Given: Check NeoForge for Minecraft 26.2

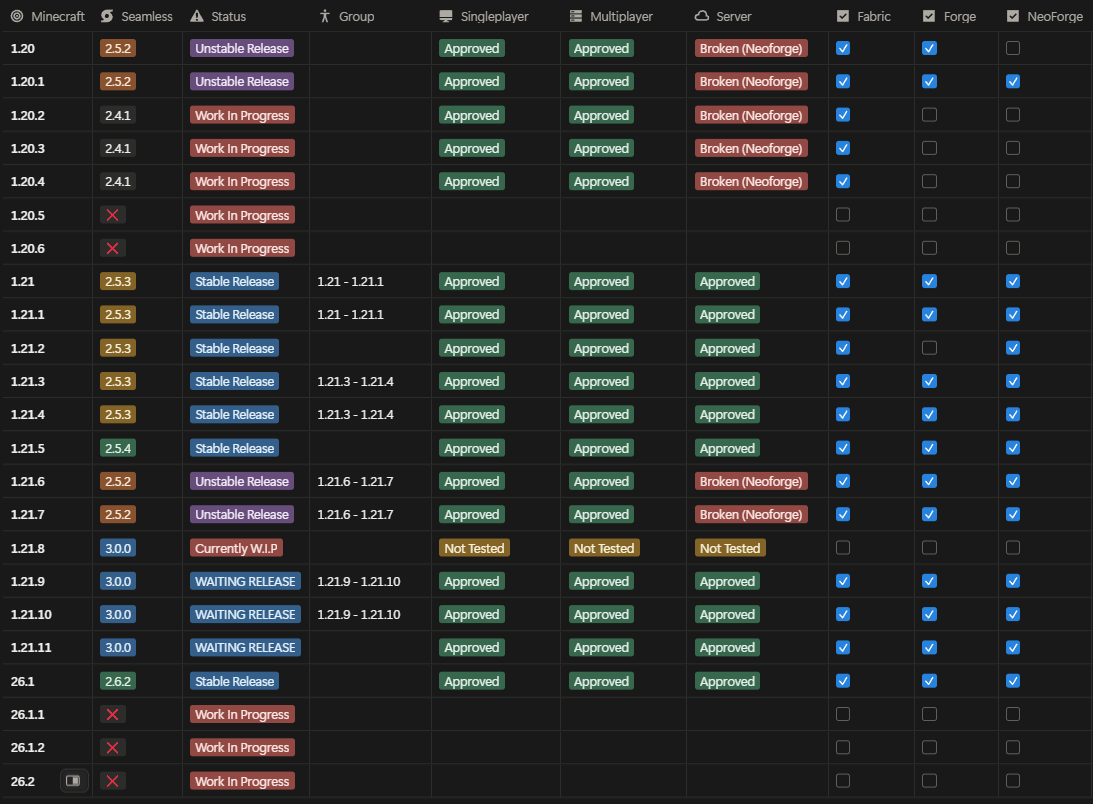Looking at the screenshot, I should (x=1013, y=780).
